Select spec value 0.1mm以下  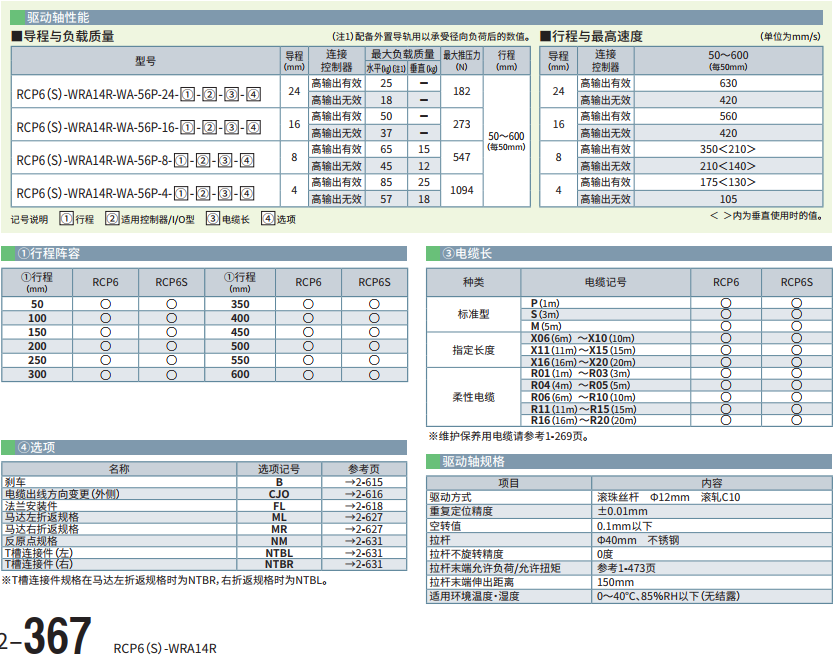(x=624, y=526)
